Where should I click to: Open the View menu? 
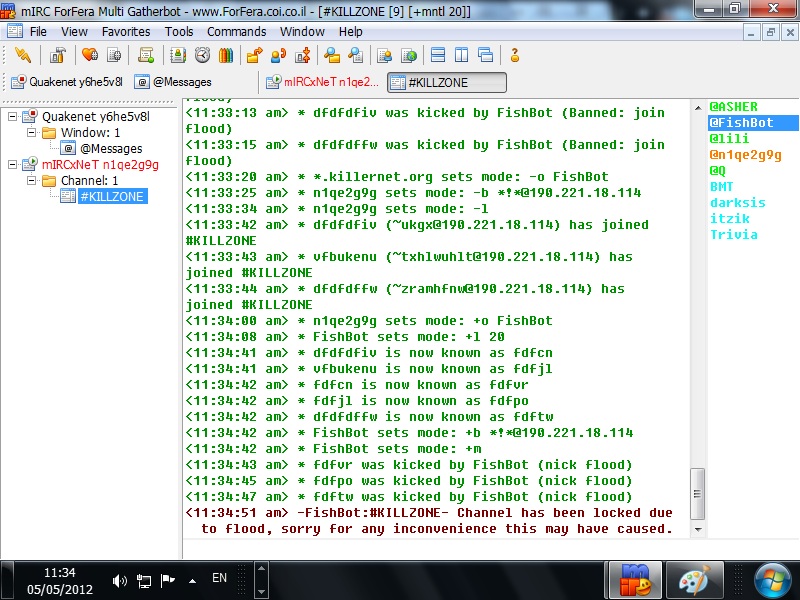pyautogui.click(x=74, y=32)
